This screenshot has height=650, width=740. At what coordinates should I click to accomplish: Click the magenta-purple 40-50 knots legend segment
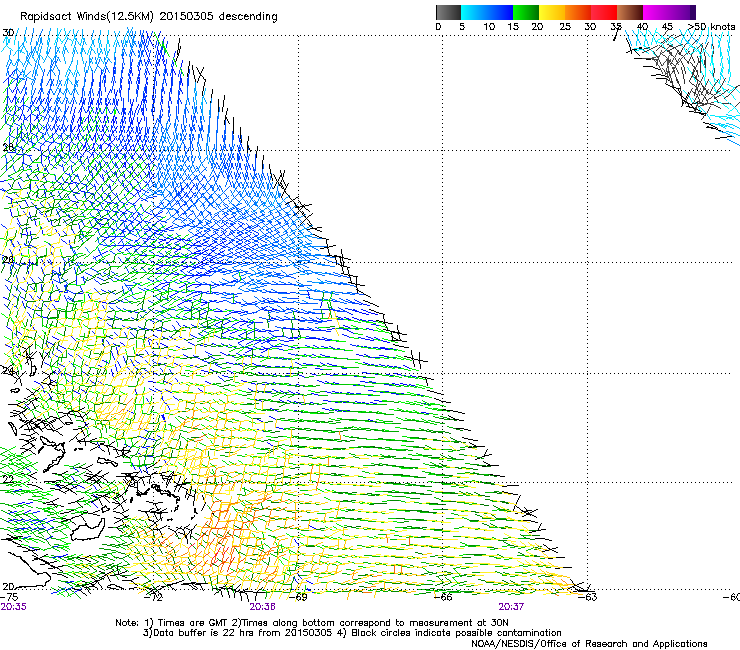coord(669,12)
